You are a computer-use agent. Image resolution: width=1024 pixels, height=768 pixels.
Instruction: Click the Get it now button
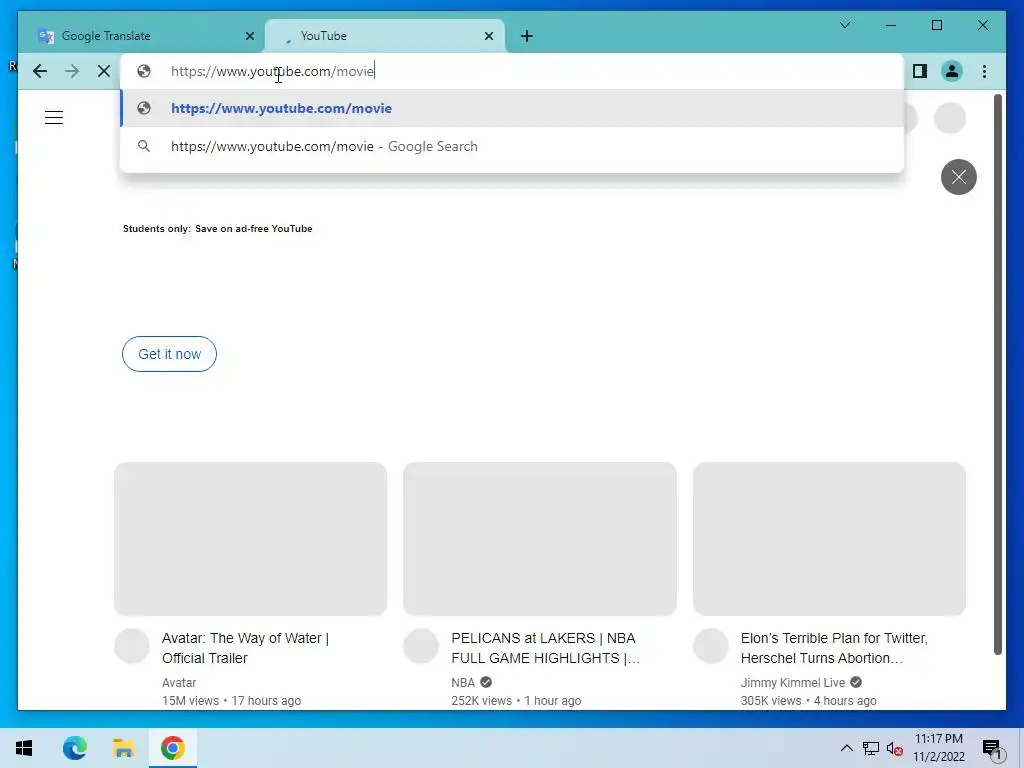coord(169,354)
